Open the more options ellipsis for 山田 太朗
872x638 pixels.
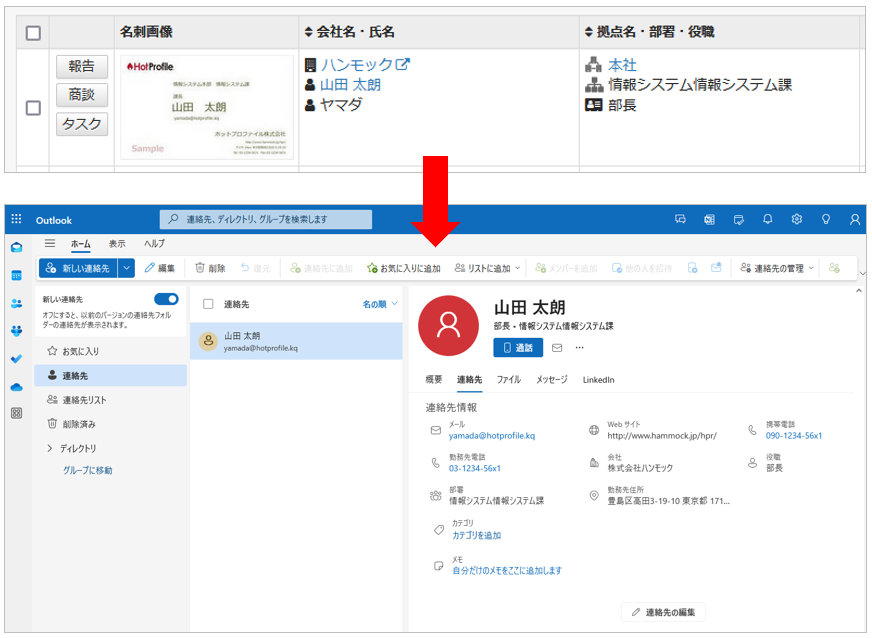[579, 348]
